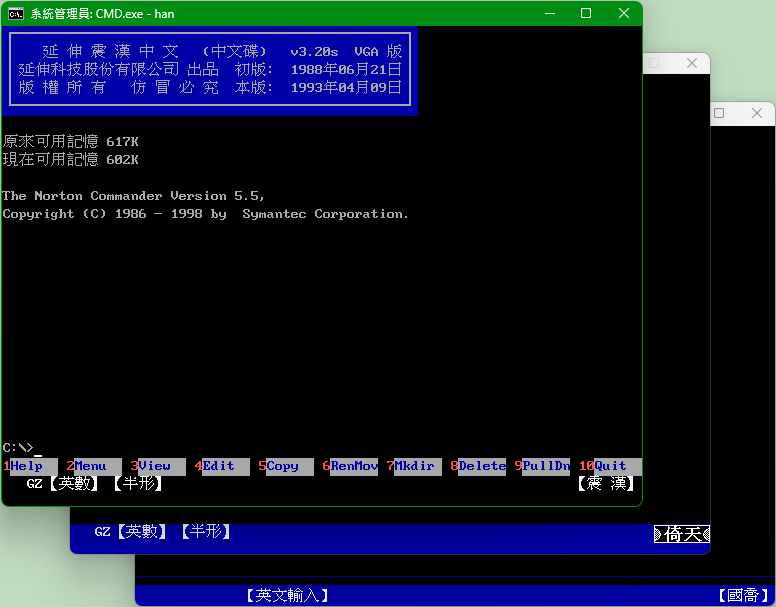Screen dimensions: 776x607
Task: Click the 版權所有 仿冒必究 text
Action: click(119, 88)
